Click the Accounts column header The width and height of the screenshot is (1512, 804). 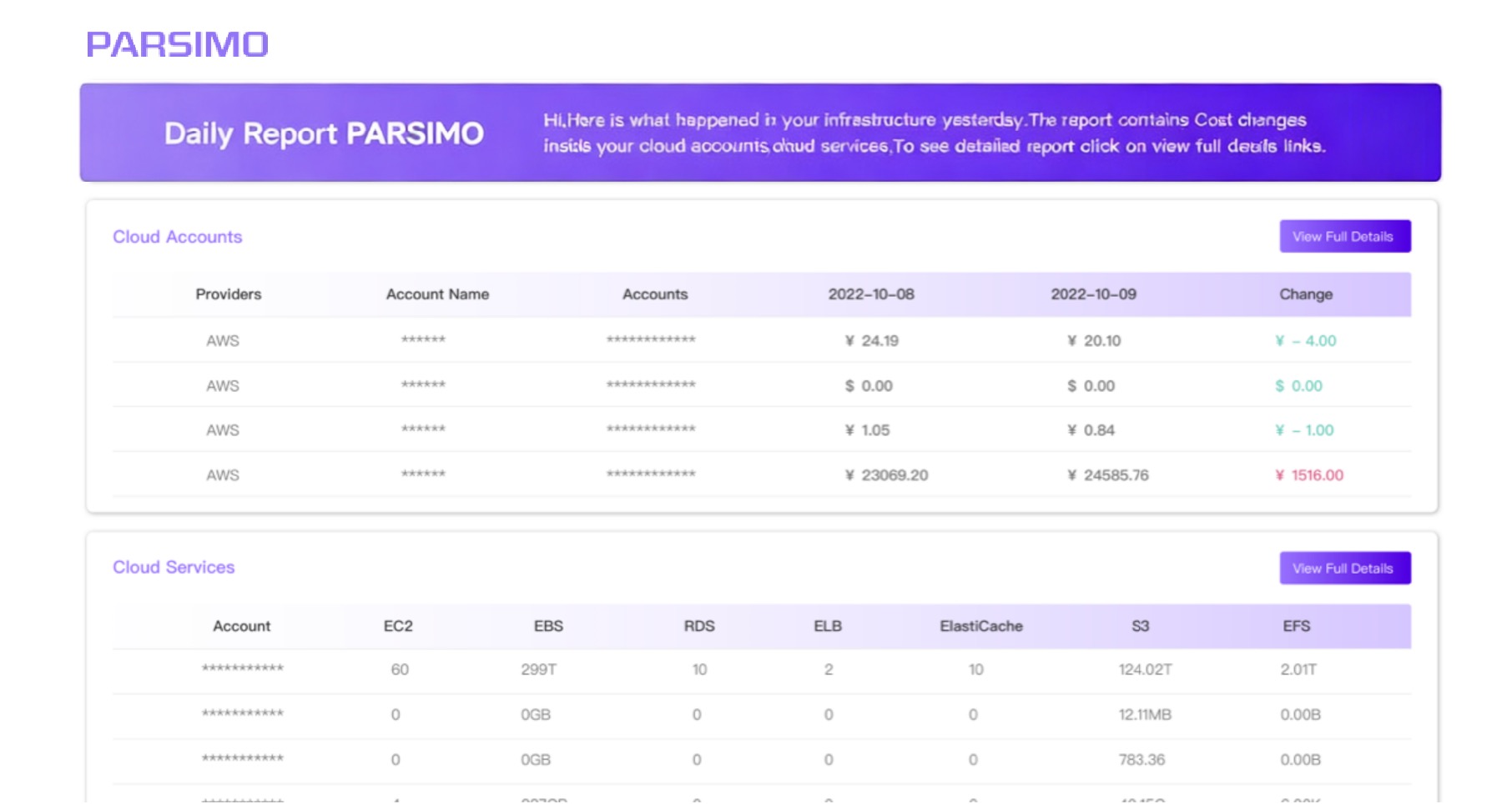point(655,294)
